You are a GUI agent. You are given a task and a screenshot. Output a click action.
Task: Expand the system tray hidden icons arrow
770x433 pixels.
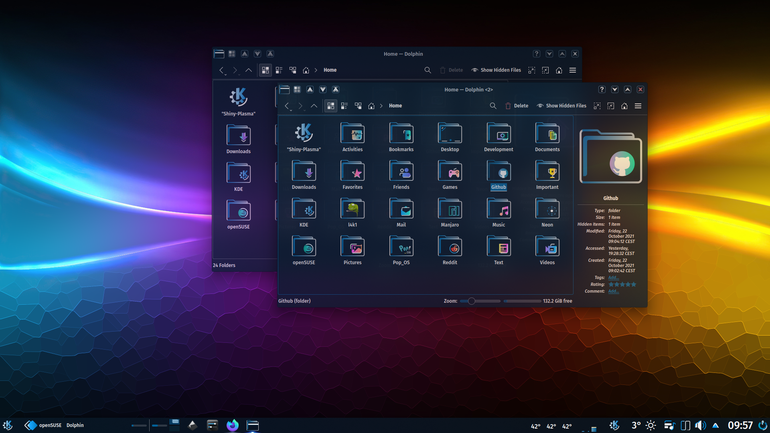pos(715,426)
